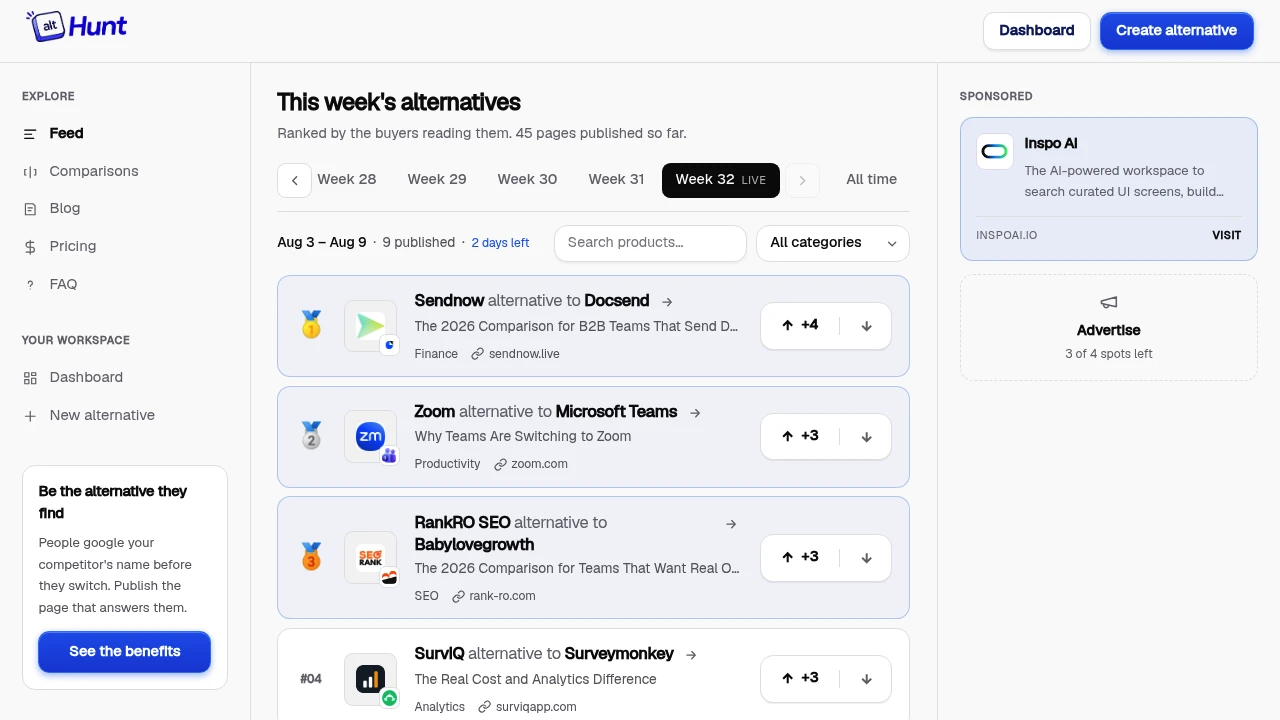Viewport: 1280px width, 720px height.
Task: Select the Week 32 LIVE tab
Action: pyautogui.click(x=721, y=180)
